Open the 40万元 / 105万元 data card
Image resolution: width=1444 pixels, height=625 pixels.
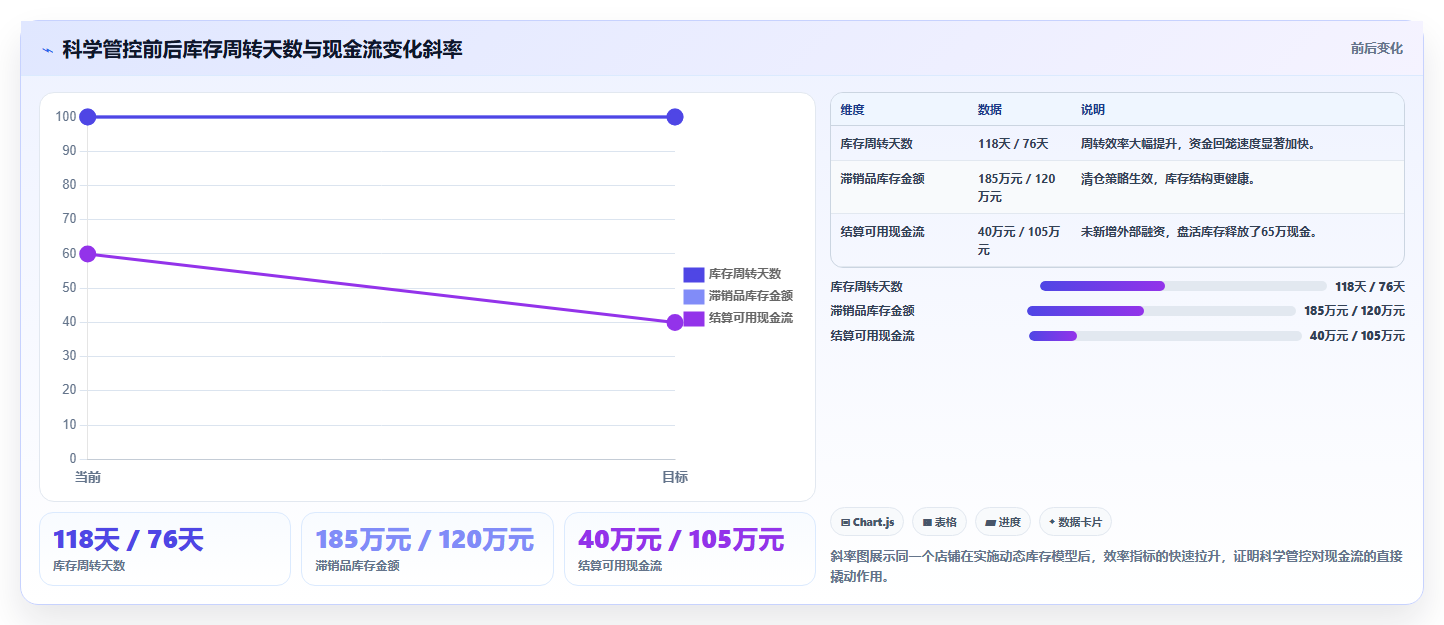point(690,549)
